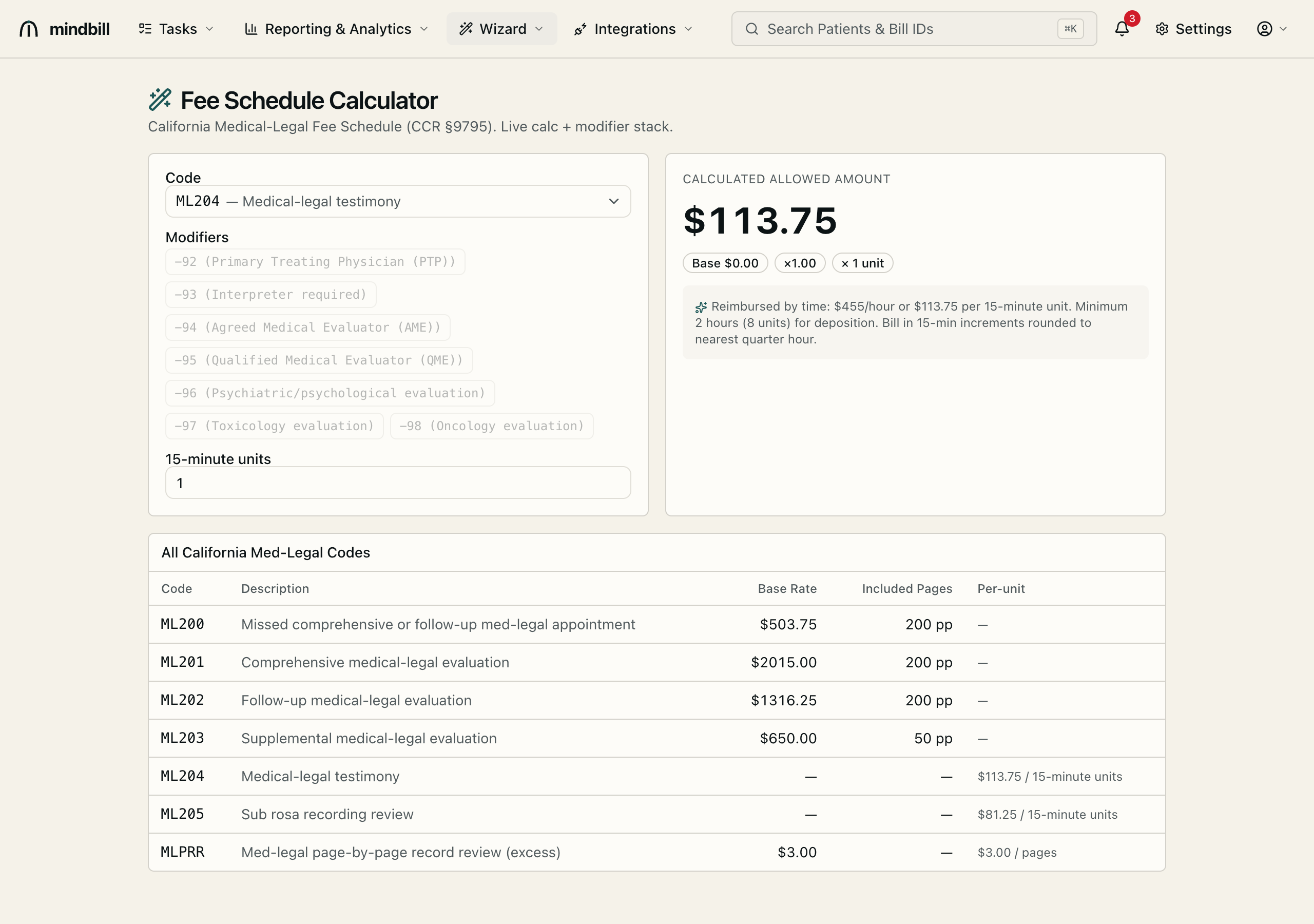Select the ML203 table row code
This screenshot has width=1314, height=924.
coord(183,738)
